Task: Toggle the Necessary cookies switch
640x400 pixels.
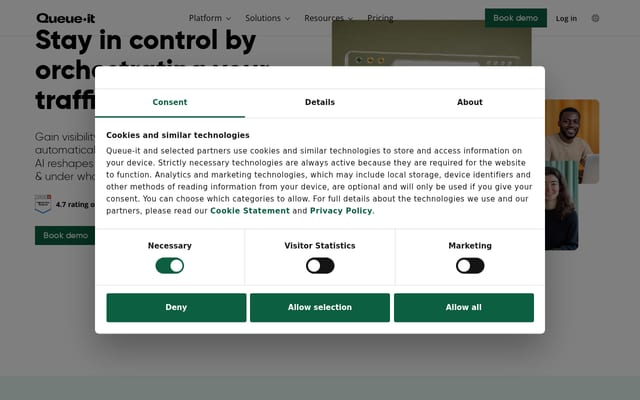Action: pos(170,266)
